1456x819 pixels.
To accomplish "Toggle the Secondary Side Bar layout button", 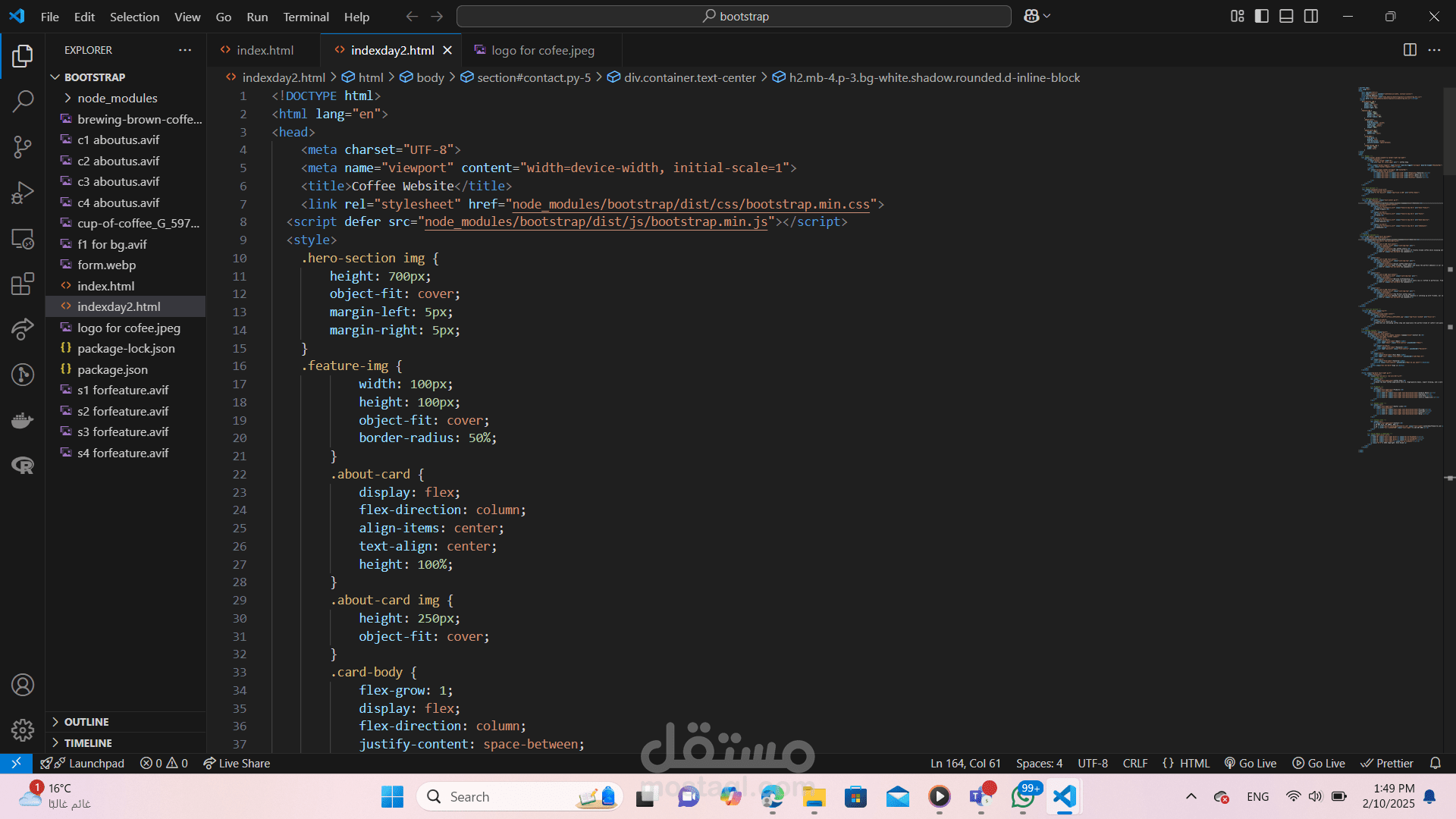I will click(1311, 16).
